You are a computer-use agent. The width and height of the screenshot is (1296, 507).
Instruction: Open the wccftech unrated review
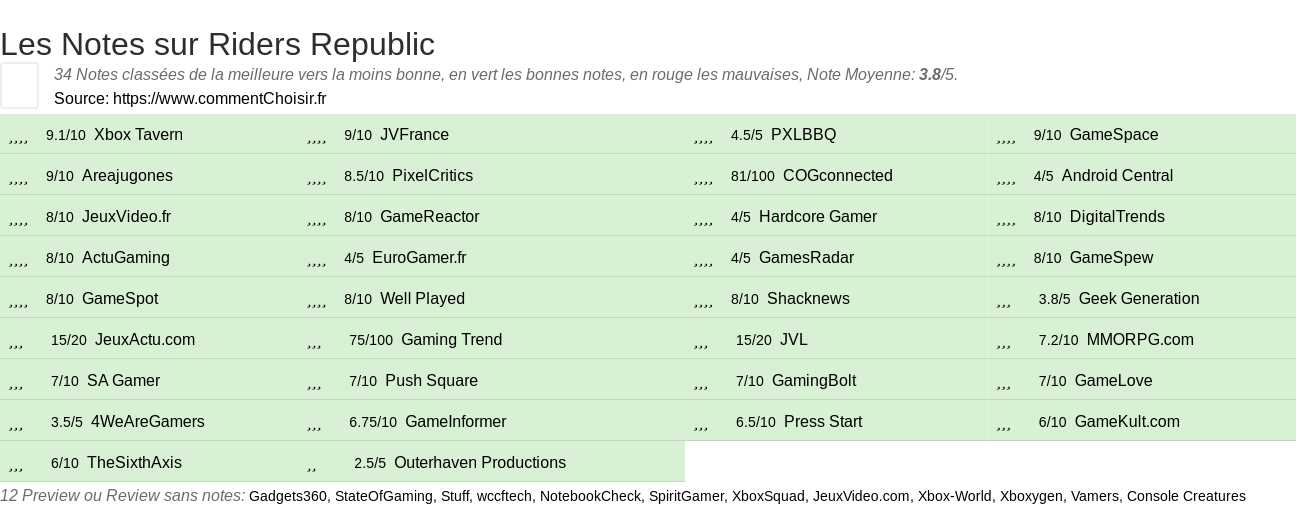(504, 496)
